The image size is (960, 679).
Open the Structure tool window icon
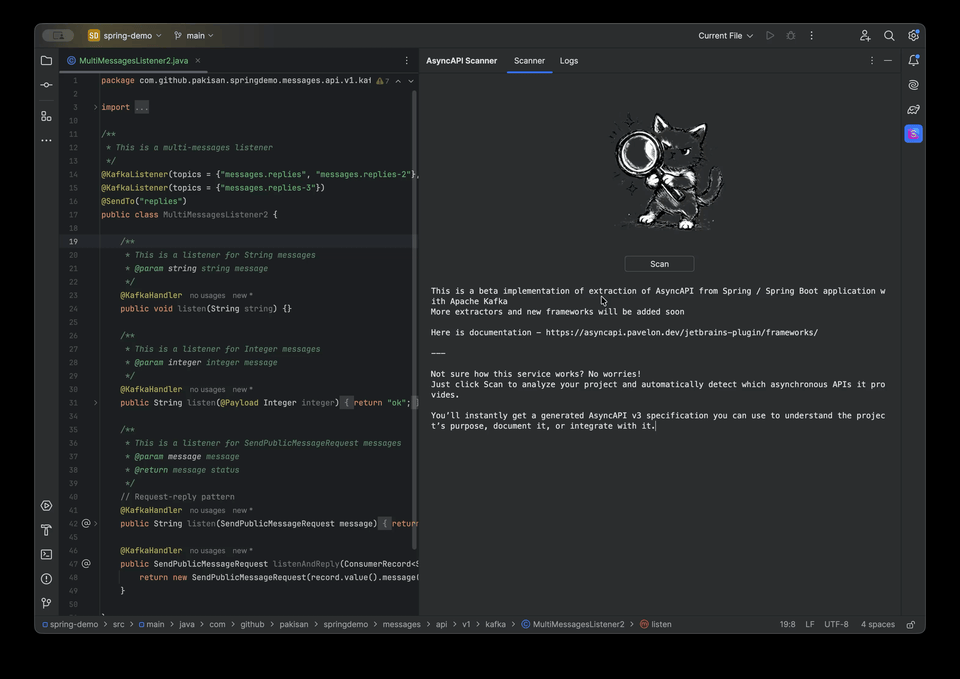point(46,116)
